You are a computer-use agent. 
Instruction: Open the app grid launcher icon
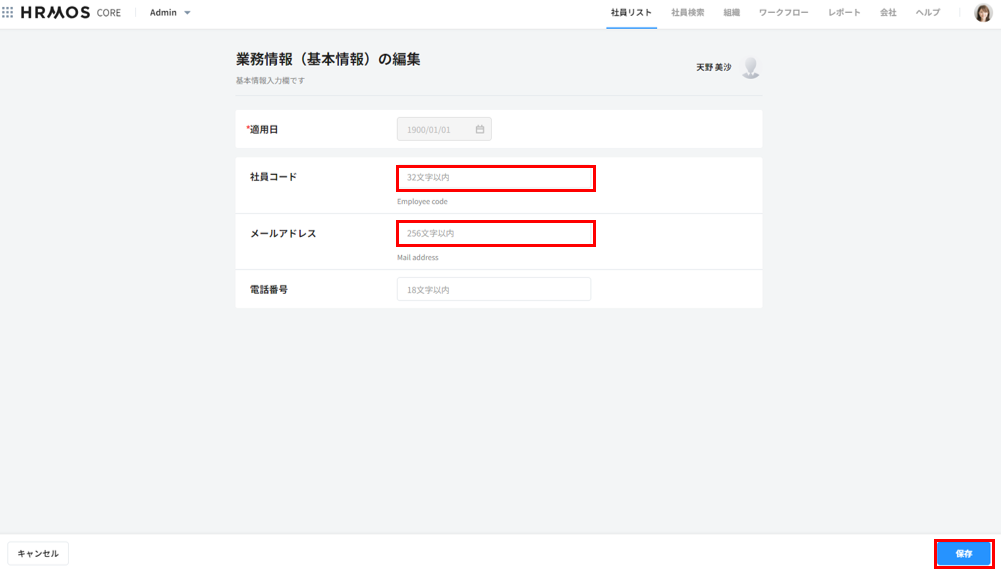(8, 13)
